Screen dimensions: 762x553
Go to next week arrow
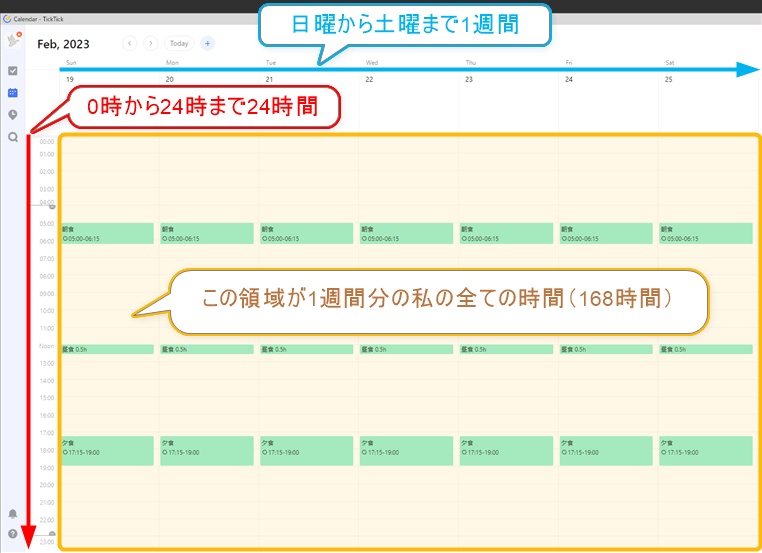[151, 43]
